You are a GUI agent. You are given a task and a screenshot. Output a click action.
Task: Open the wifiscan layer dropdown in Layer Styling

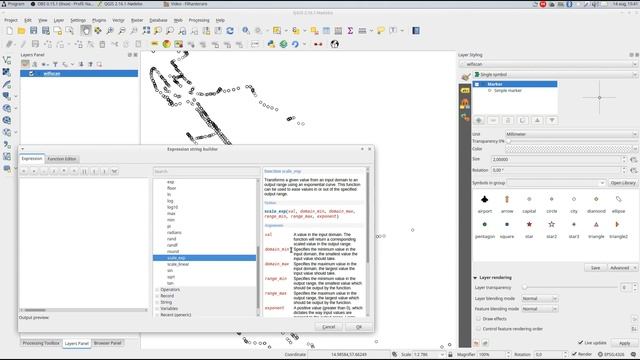click(x=548, y=64)
